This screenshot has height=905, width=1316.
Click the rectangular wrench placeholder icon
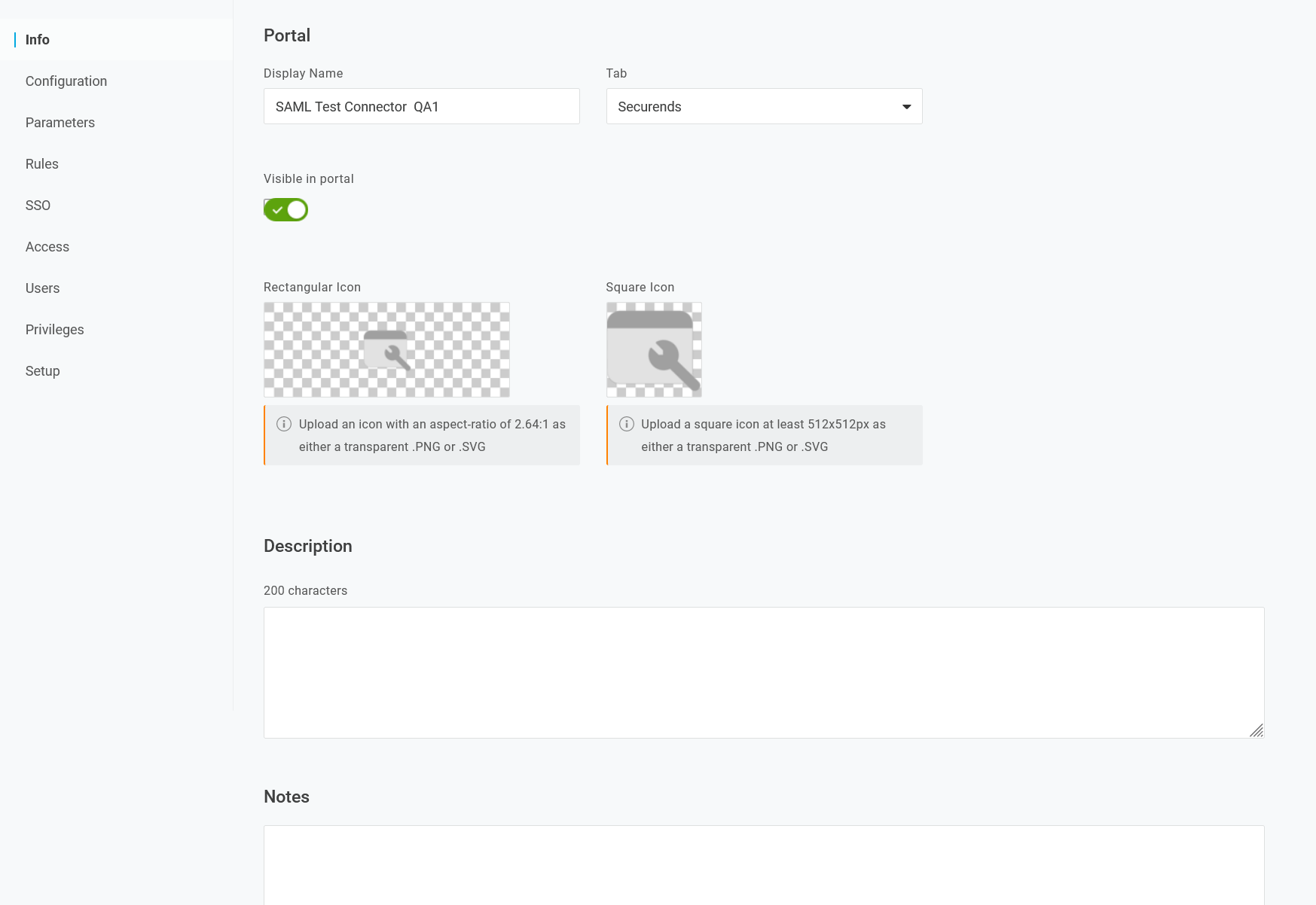(386, 349)
